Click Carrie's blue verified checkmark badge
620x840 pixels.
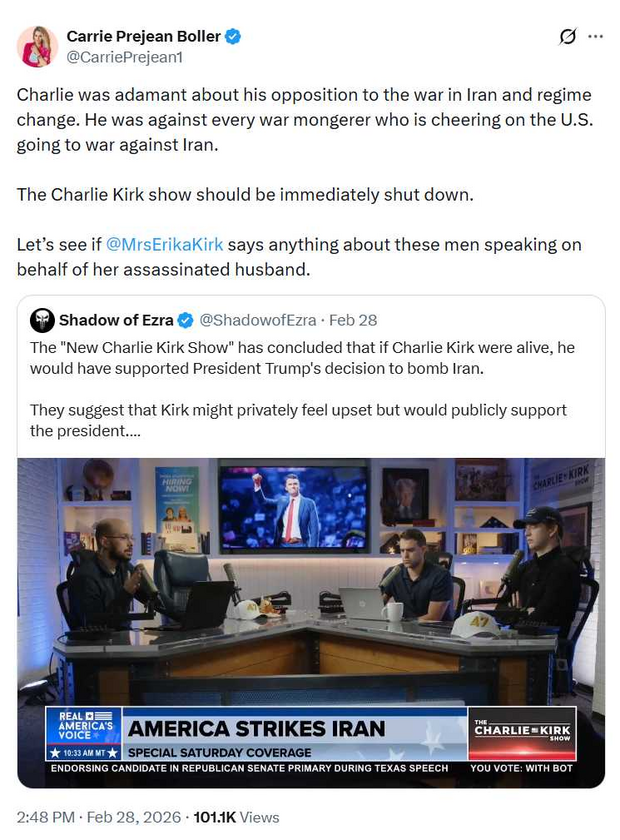tap(233, 36)
